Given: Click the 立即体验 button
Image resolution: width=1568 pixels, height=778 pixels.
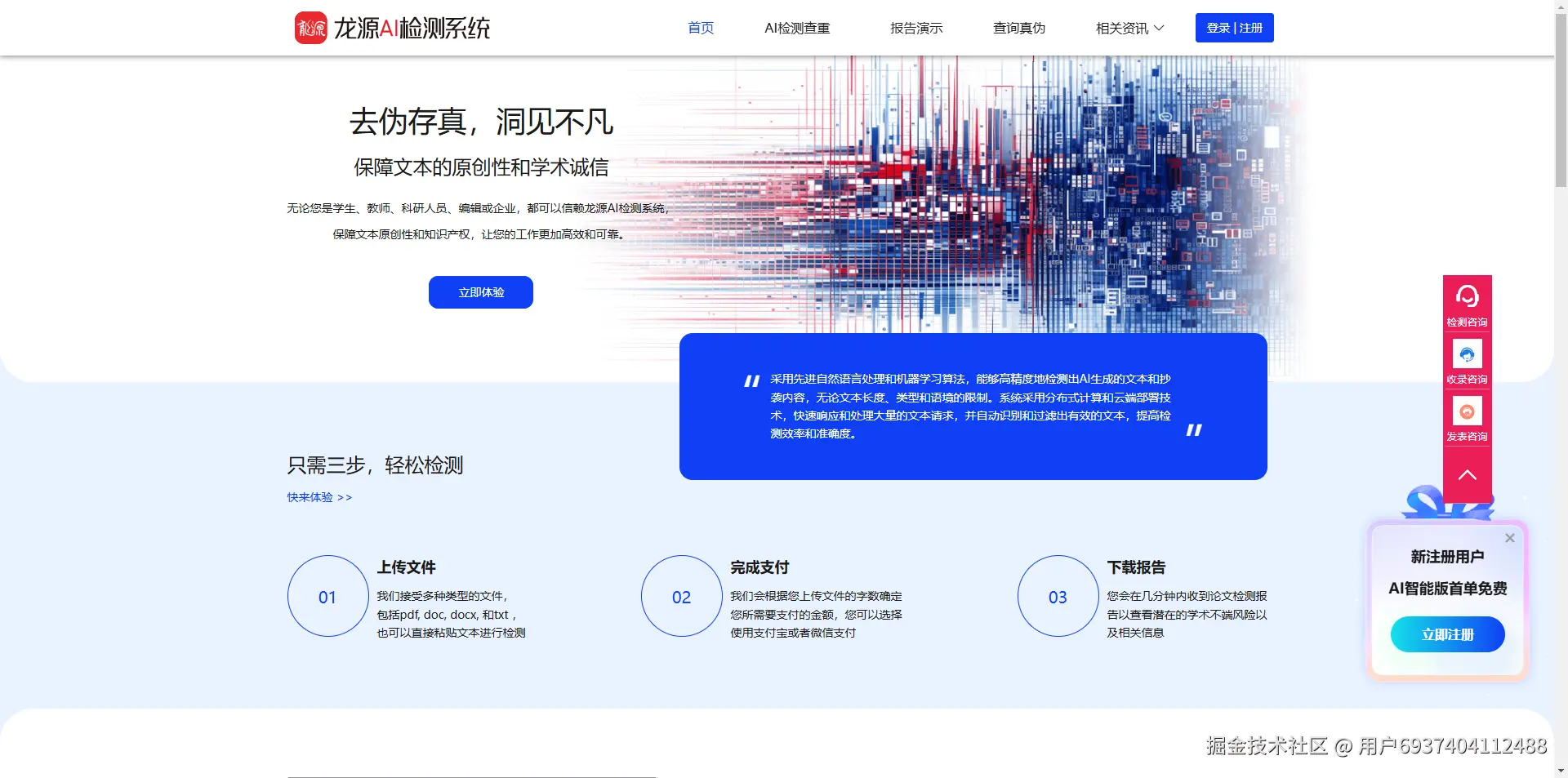Looking at the screenshot, I should pos(480,291).
